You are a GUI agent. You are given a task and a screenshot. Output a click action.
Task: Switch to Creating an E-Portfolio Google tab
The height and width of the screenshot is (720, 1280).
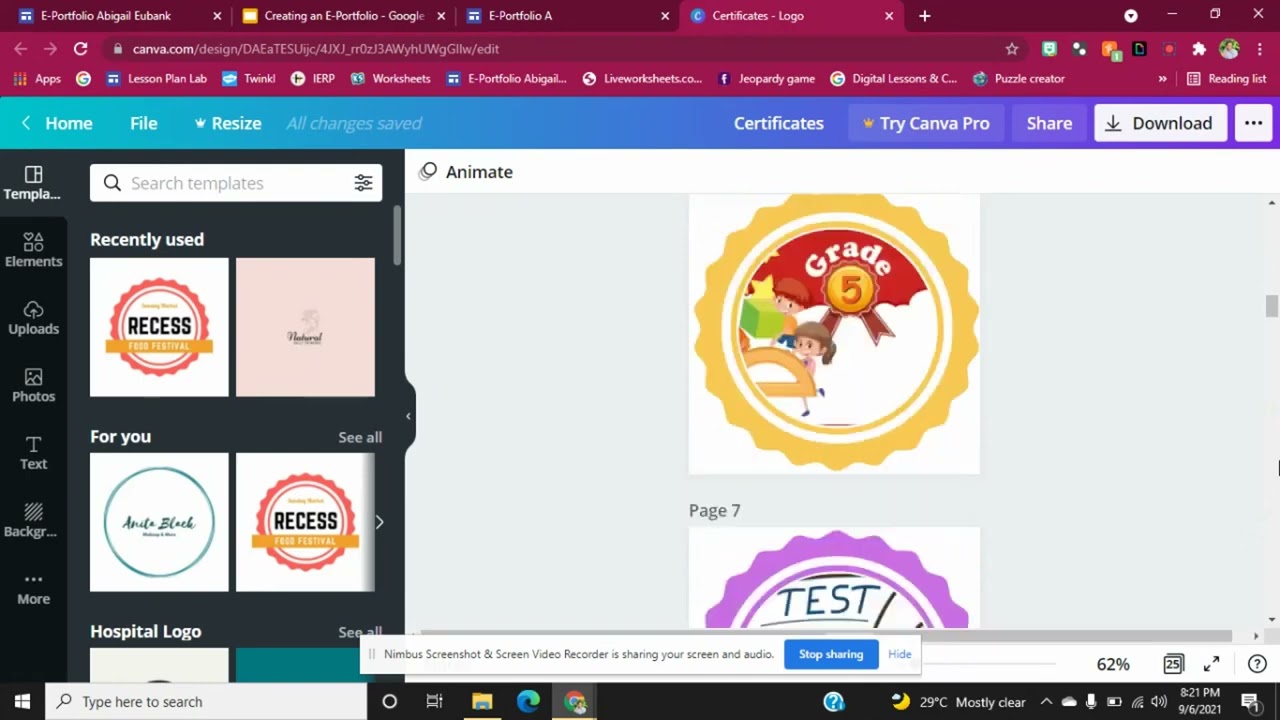pyautogui.click(x=343, y=15)
